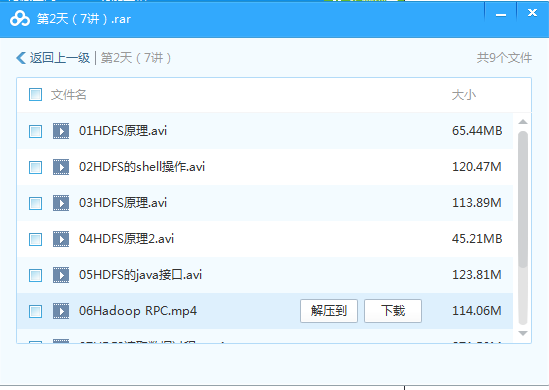Click the 113.89M size value
Screen dimensions: 549x390
(x=477, y=203)
